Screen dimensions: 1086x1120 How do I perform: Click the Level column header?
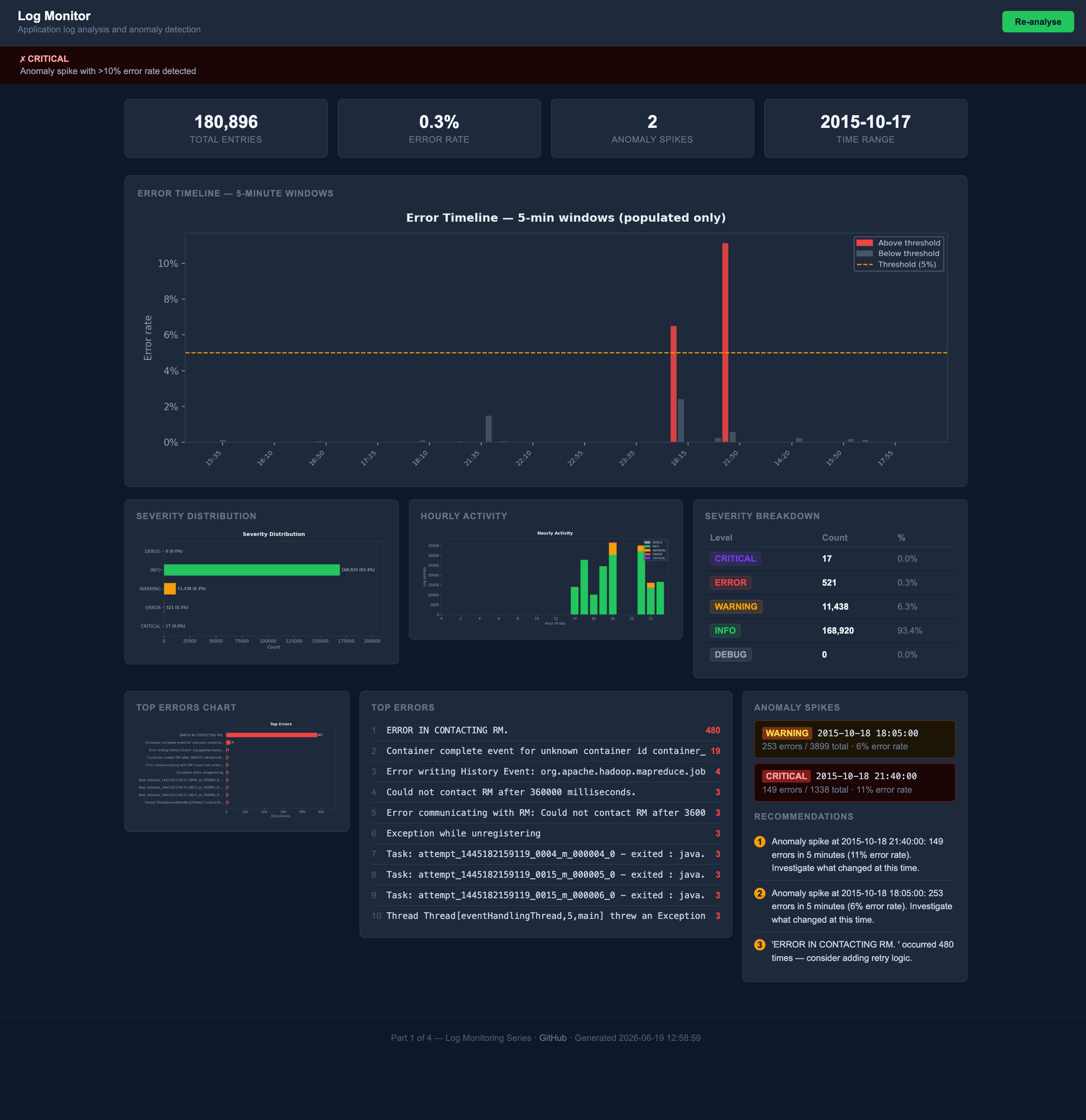[721, 538]
